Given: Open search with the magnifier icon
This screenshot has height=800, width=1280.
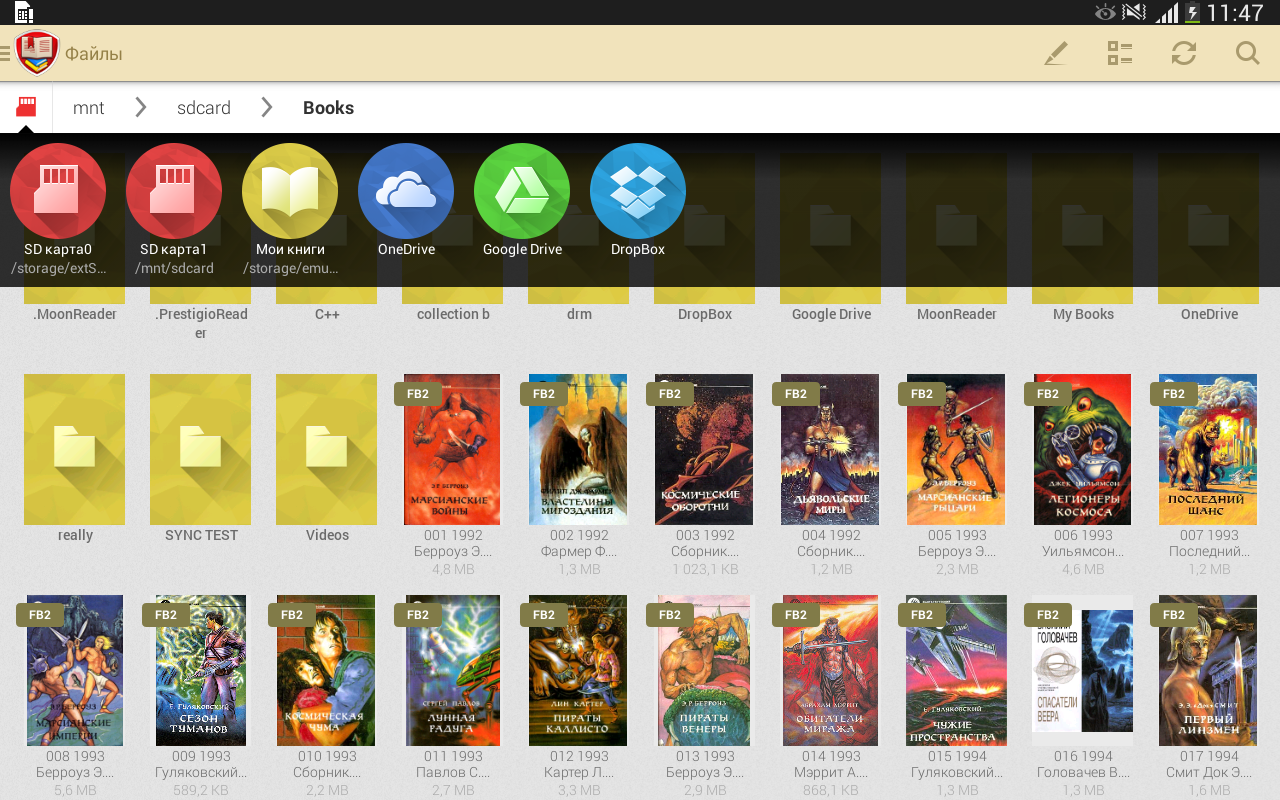Looking at the screenshot, I should point(1247,52).
